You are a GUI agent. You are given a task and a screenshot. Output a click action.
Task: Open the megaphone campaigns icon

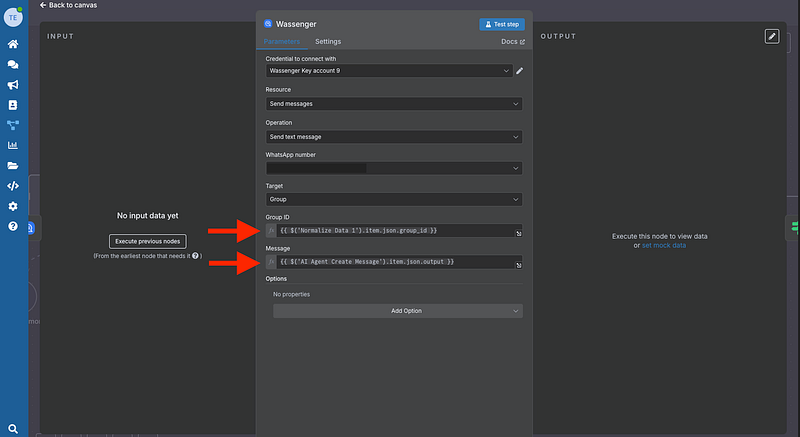click(13, 85)
